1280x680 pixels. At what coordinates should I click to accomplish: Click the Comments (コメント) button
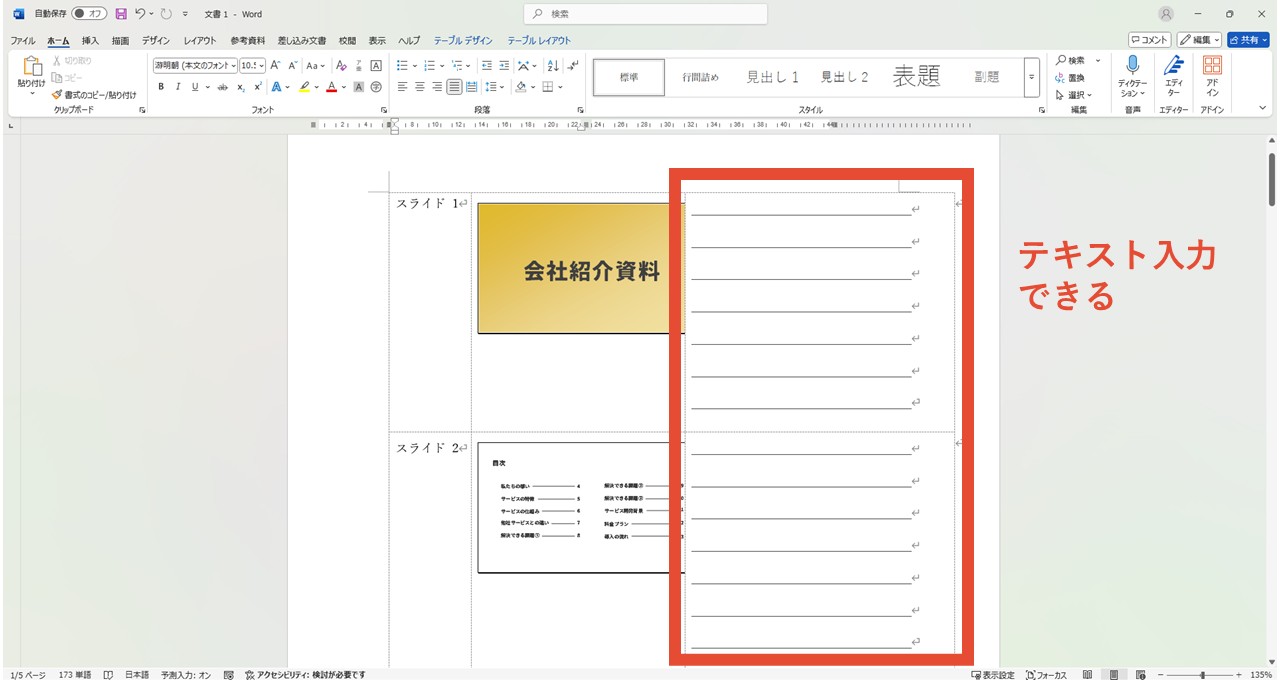(1150, 40)
